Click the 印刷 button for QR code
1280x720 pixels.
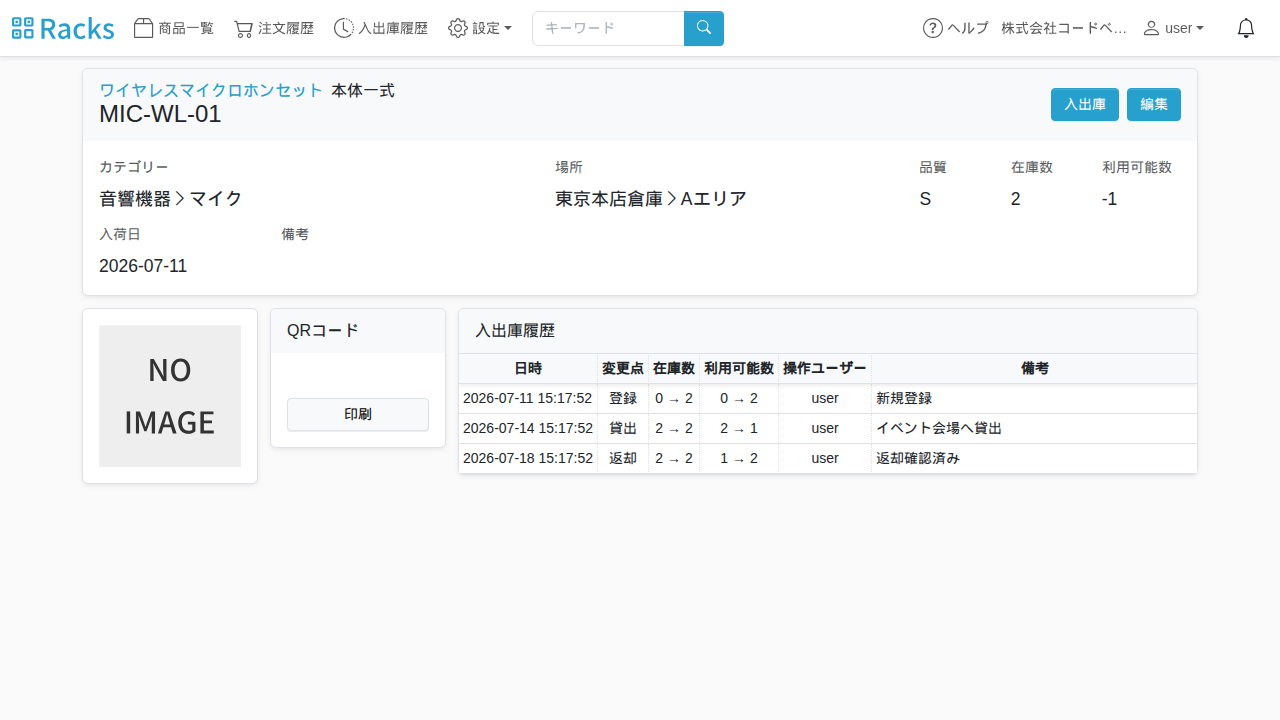pyautogui.click(x=358, y=414)
